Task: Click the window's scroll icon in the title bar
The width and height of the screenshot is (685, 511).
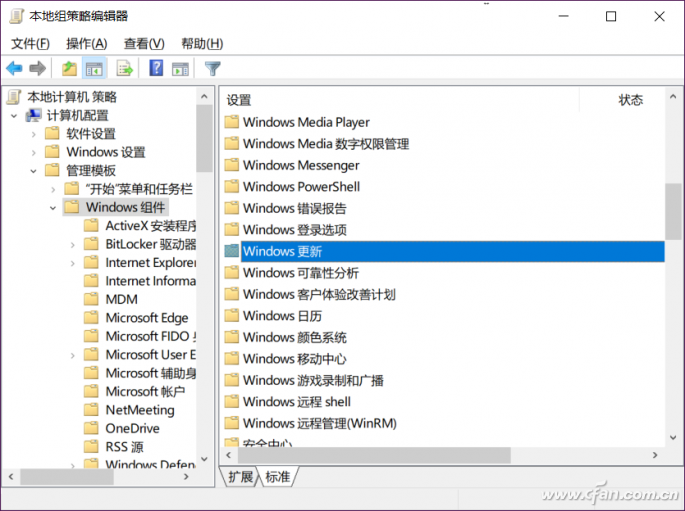Action: click(x=17, y=16)
